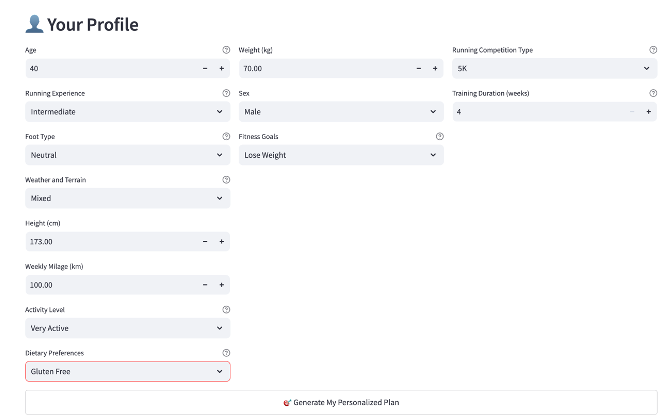Increase Training Duration weeks with plus button
668x420 pixels.
click(648, 112)
